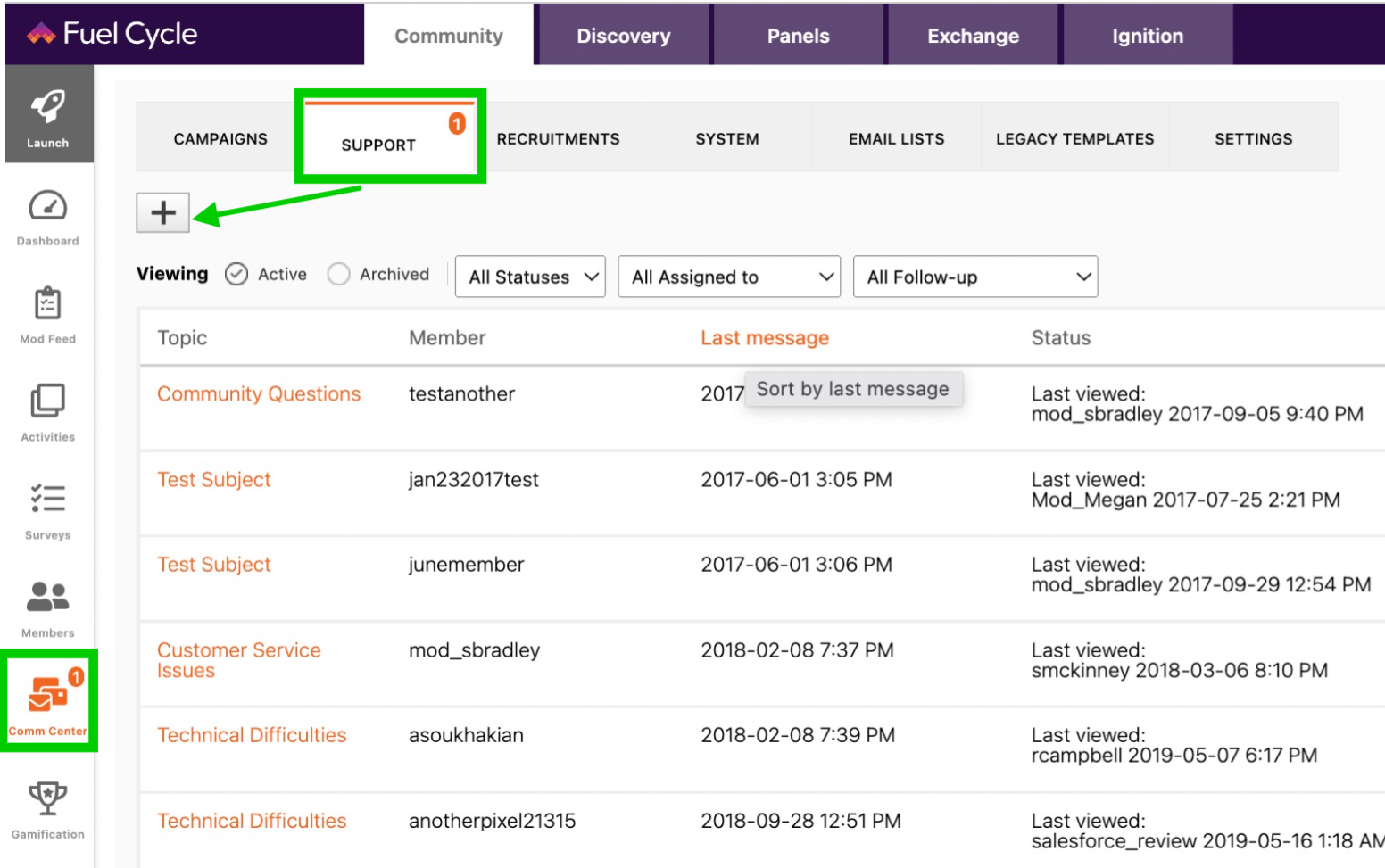The width and height of the screenshot is (1385, 868).
Task: Click the date 2018-02-08 7:39 PM
Action: [x=798, y=735]
